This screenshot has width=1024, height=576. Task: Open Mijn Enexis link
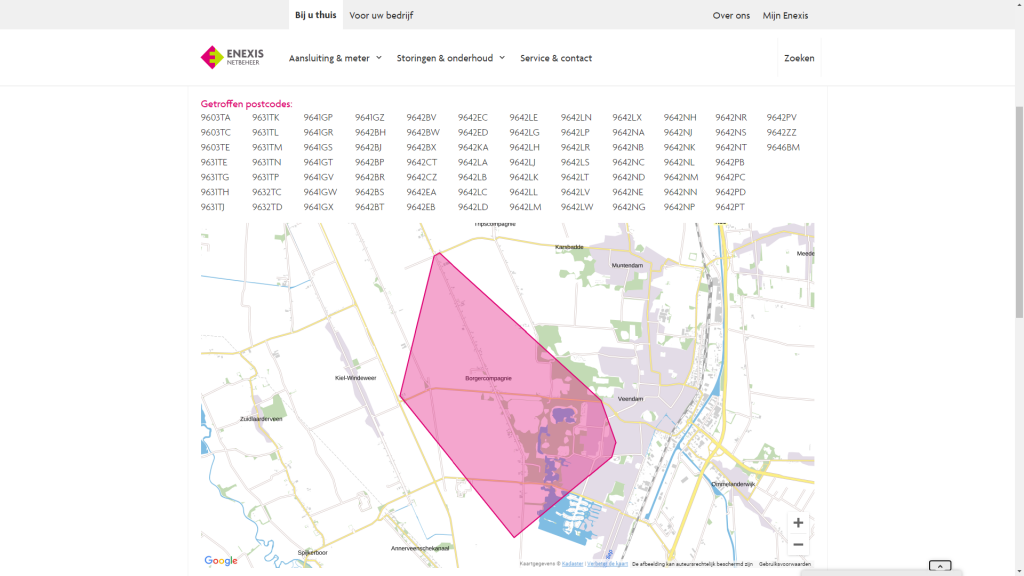point(785,15)
